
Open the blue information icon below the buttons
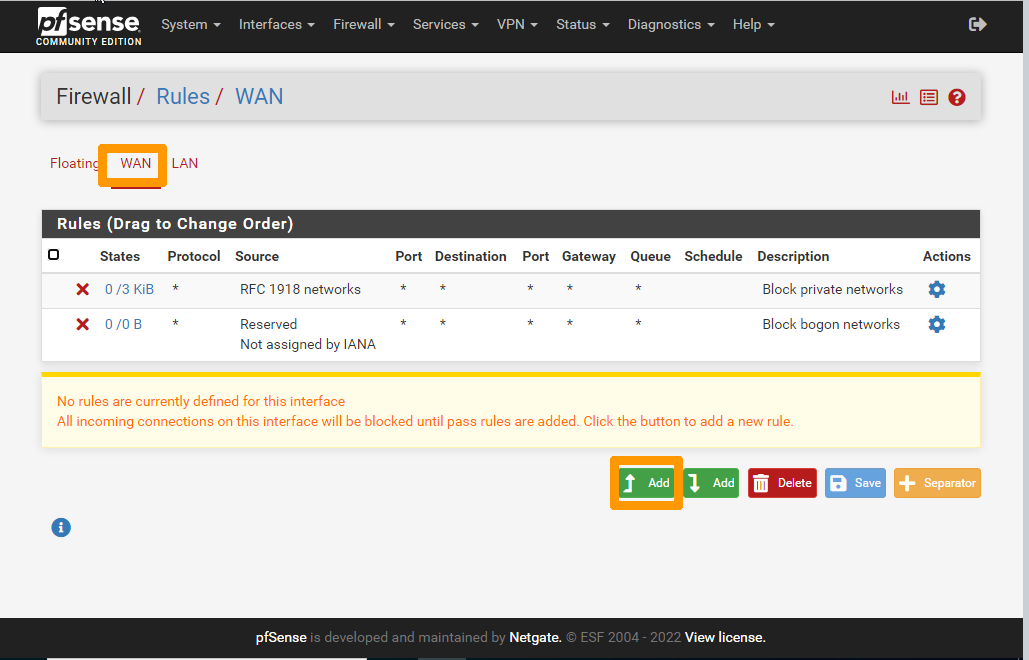[60, 527]
